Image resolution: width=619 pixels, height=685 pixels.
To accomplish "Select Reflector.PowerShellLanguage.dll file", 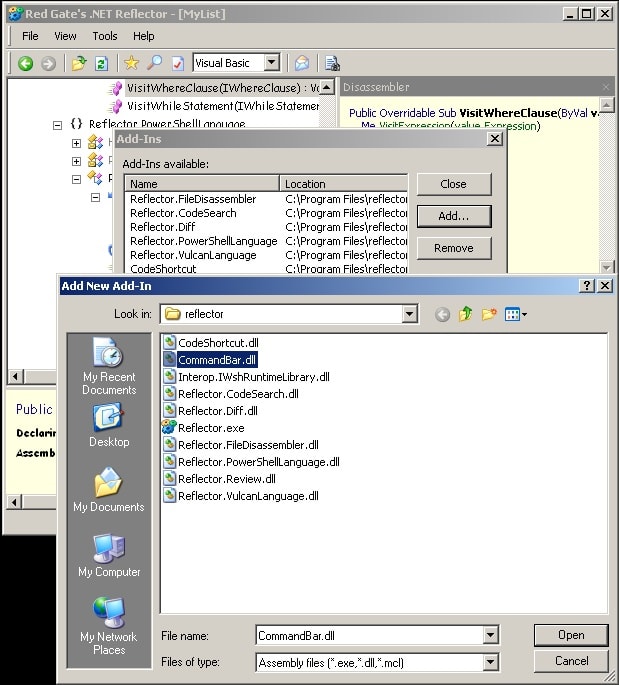I will (x=252, y=462).
